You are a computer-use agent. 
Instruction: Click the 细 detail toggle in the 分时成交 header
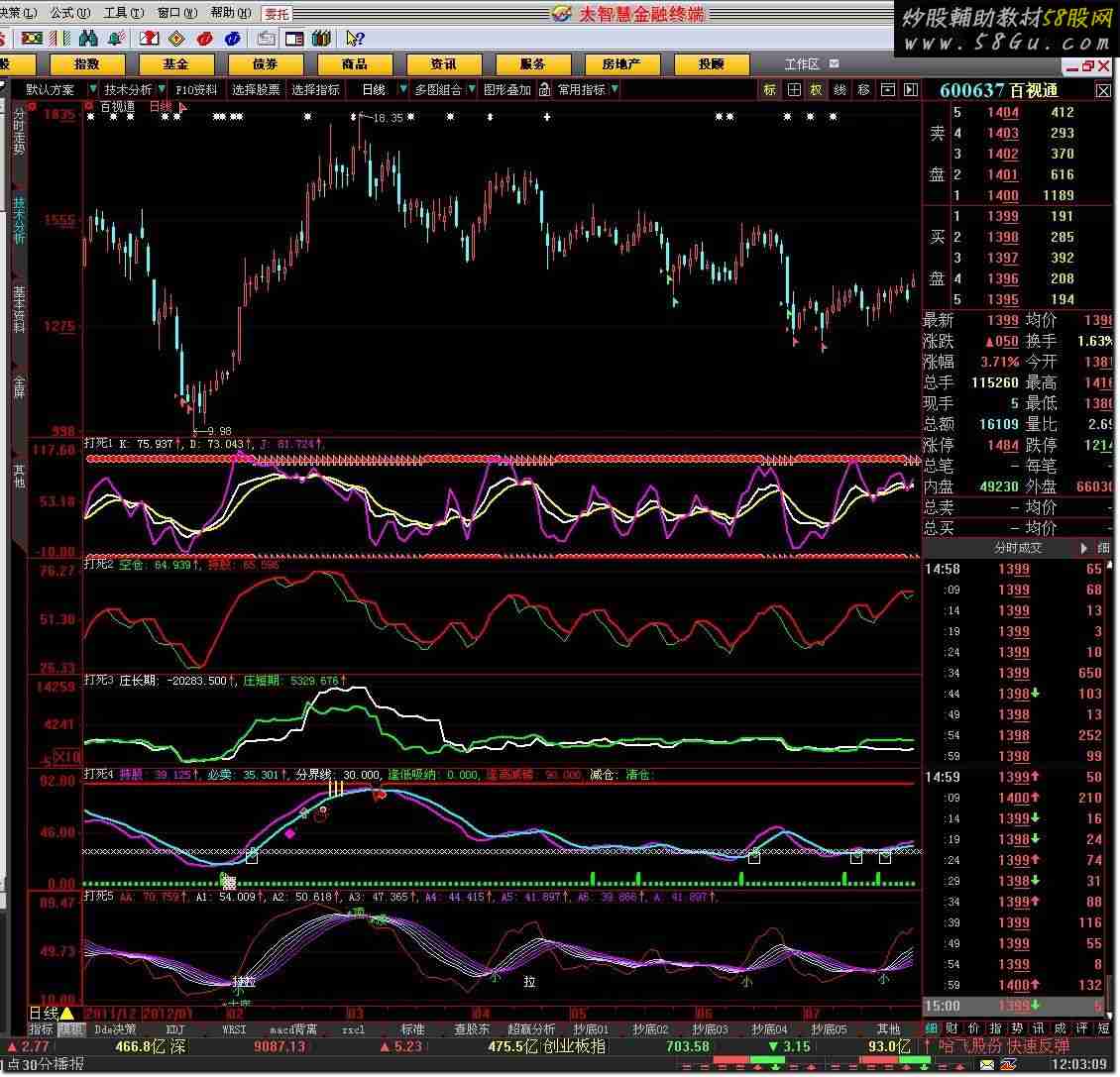1103,548
